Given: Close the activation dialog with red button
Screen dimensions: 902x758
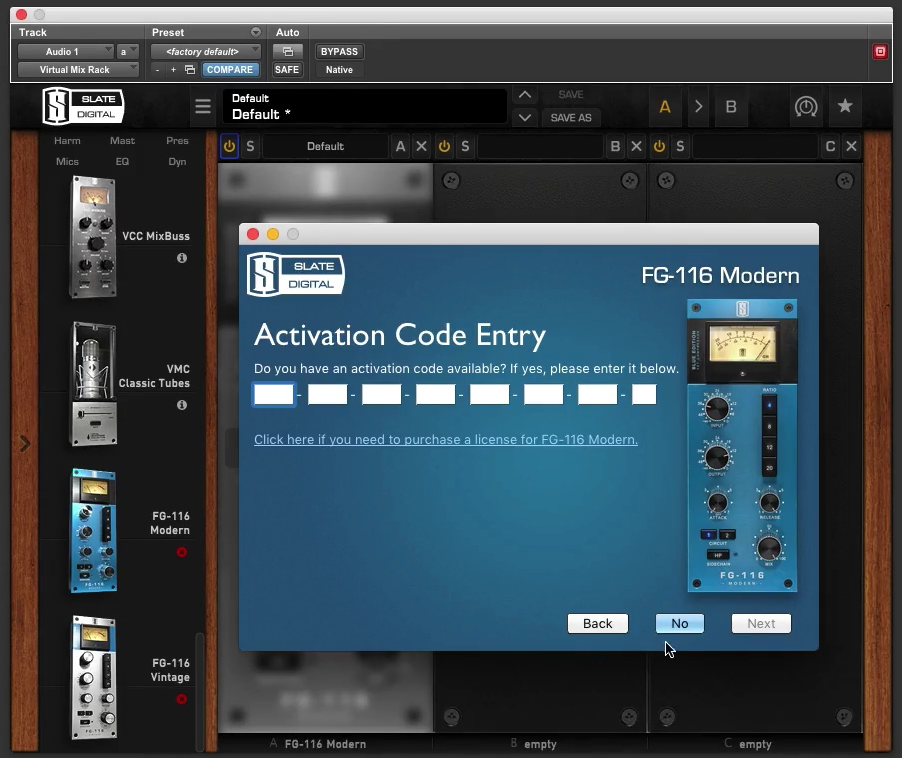Looking at the screenshot, I should coord(253,234).
